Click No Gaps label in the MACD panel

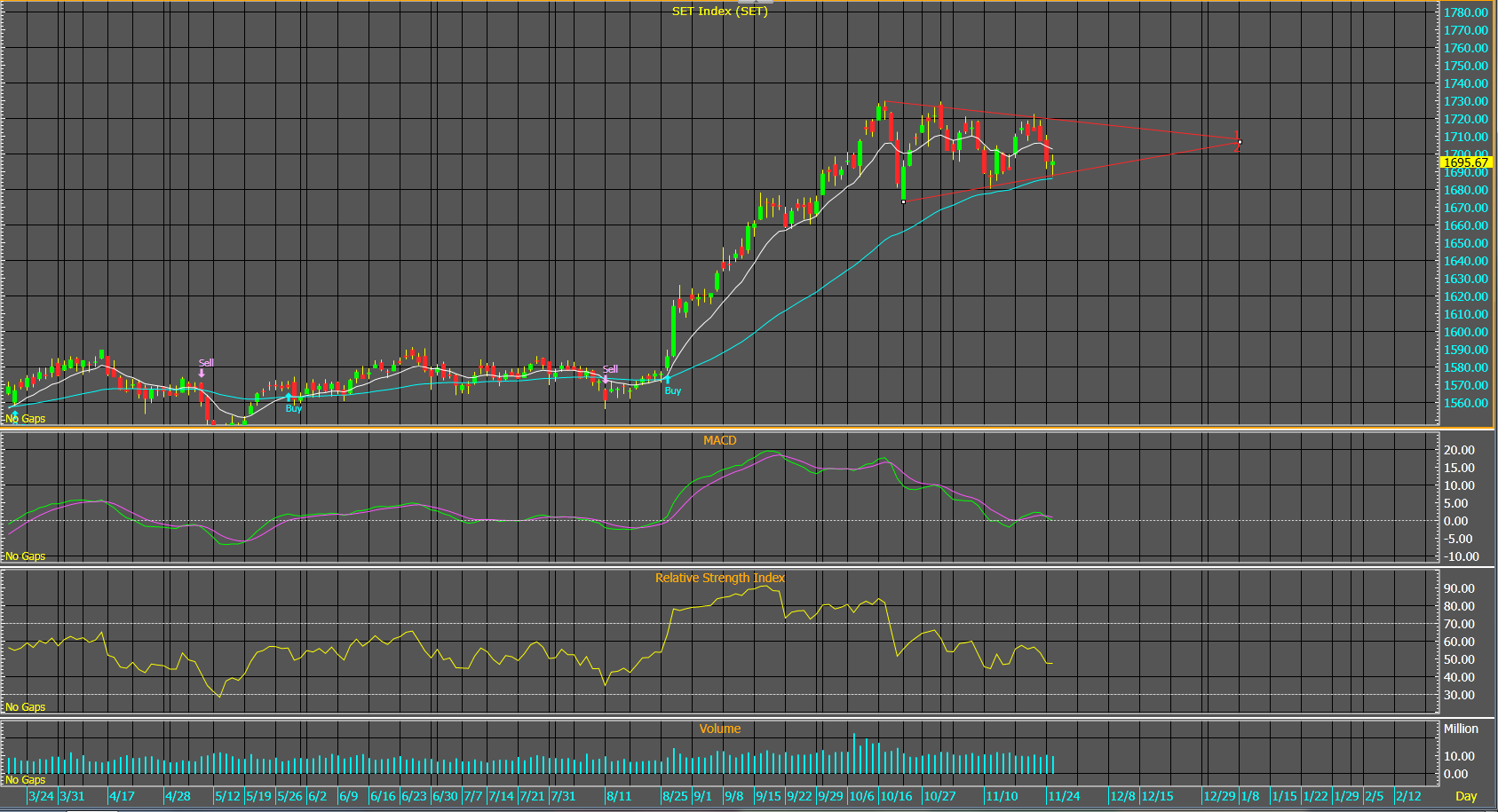[26, 556]
